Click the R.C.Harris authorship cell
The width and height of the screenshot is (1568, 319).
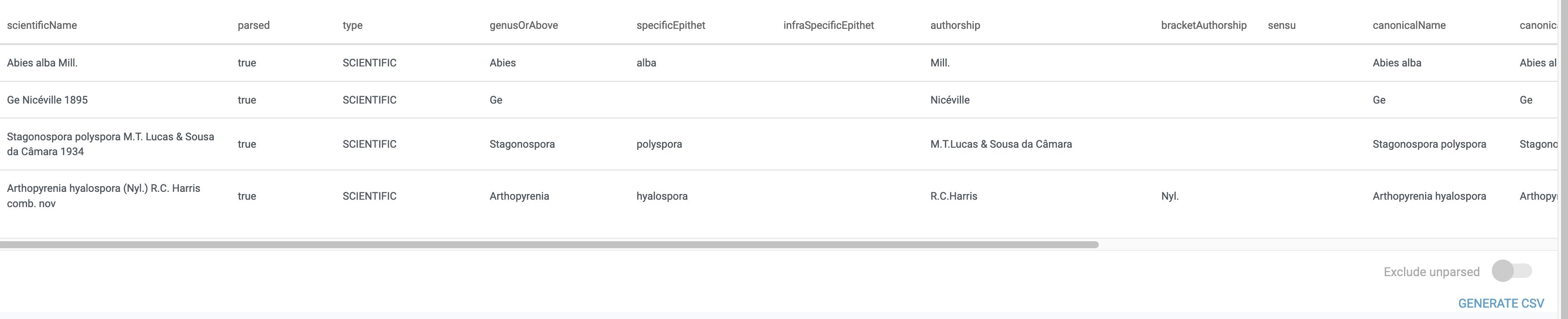click(x=953, y=196)
